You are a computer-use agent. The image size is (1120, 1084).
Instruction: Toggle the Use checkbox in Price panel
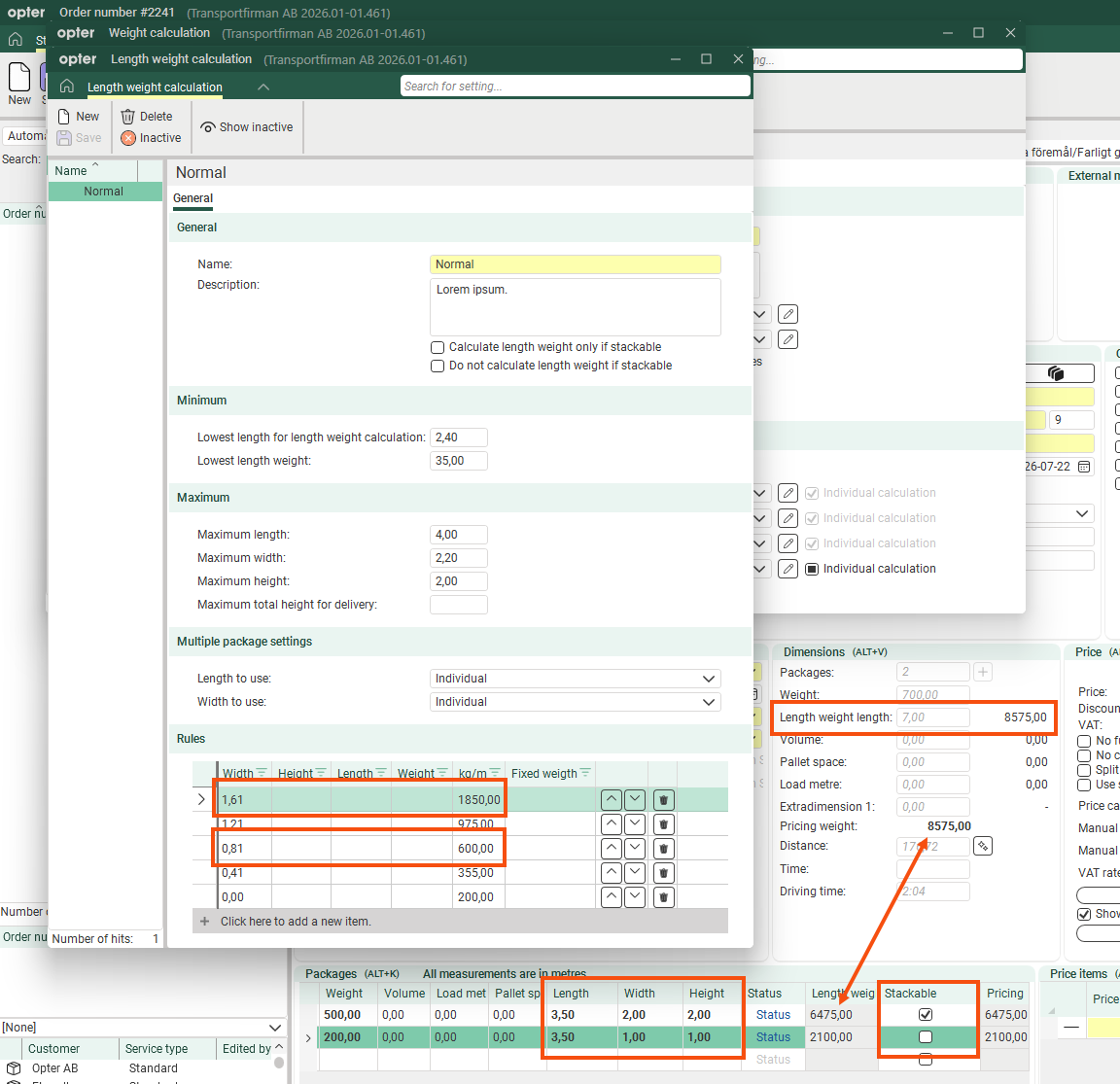coord(1084,785)
